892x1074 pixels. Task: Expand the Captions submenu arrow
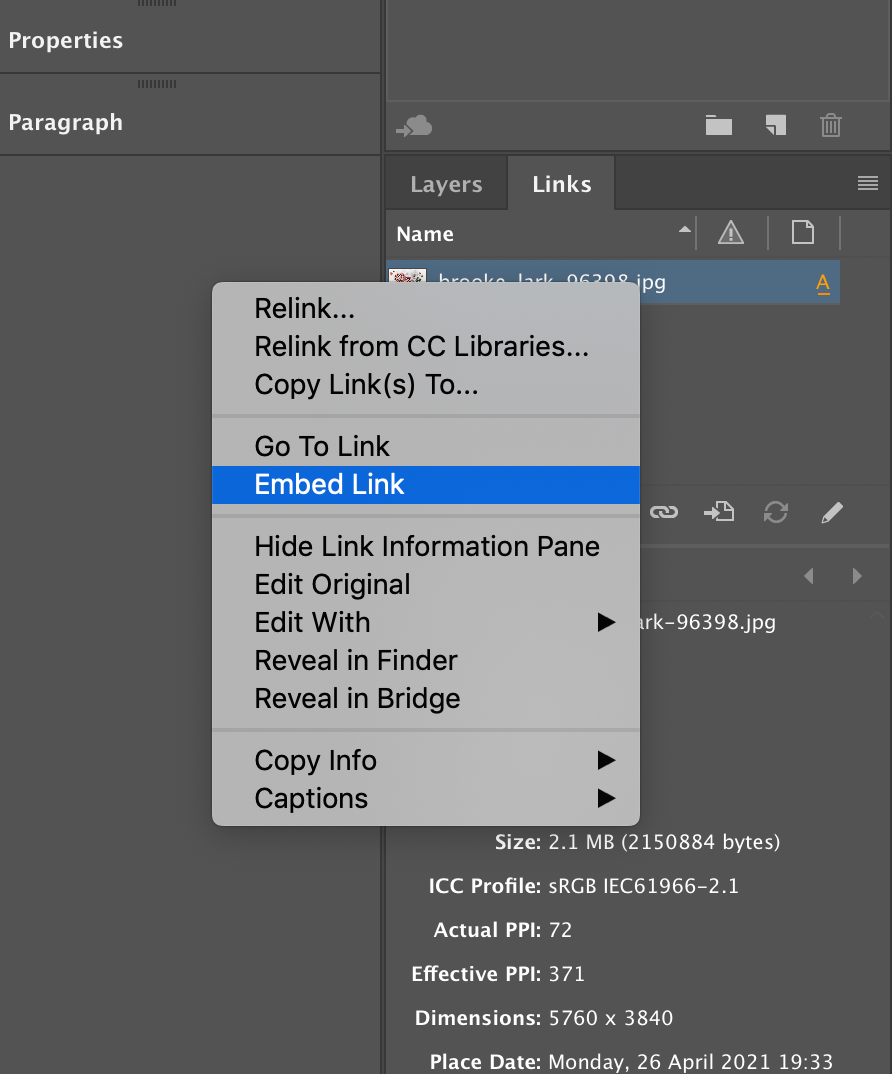click(x=606, y=798)
